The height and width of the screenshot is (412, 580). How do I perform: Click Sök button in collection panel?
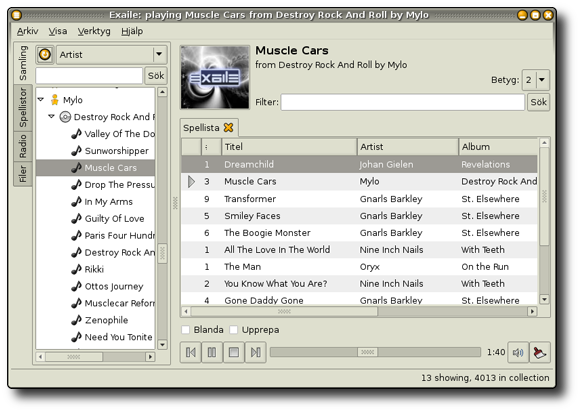[156, 76]
